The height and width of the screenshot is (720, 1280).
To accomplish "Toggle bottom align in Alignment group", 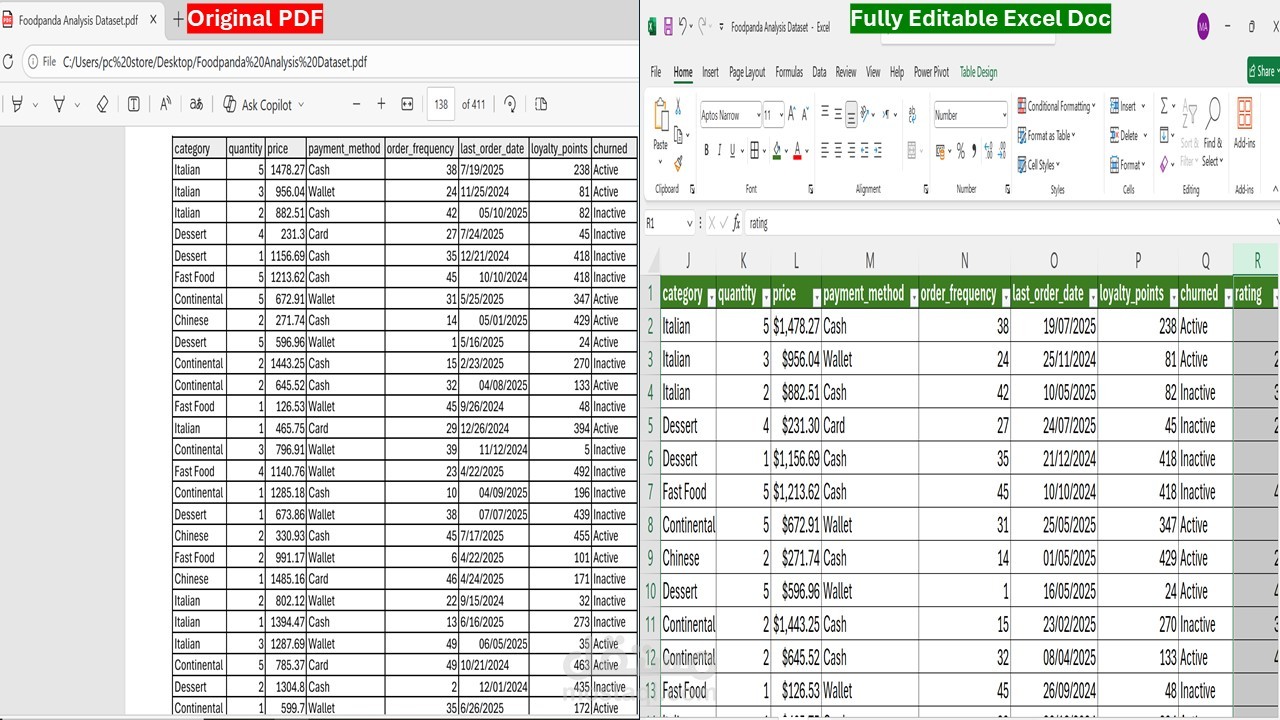I will click(851, 113).
